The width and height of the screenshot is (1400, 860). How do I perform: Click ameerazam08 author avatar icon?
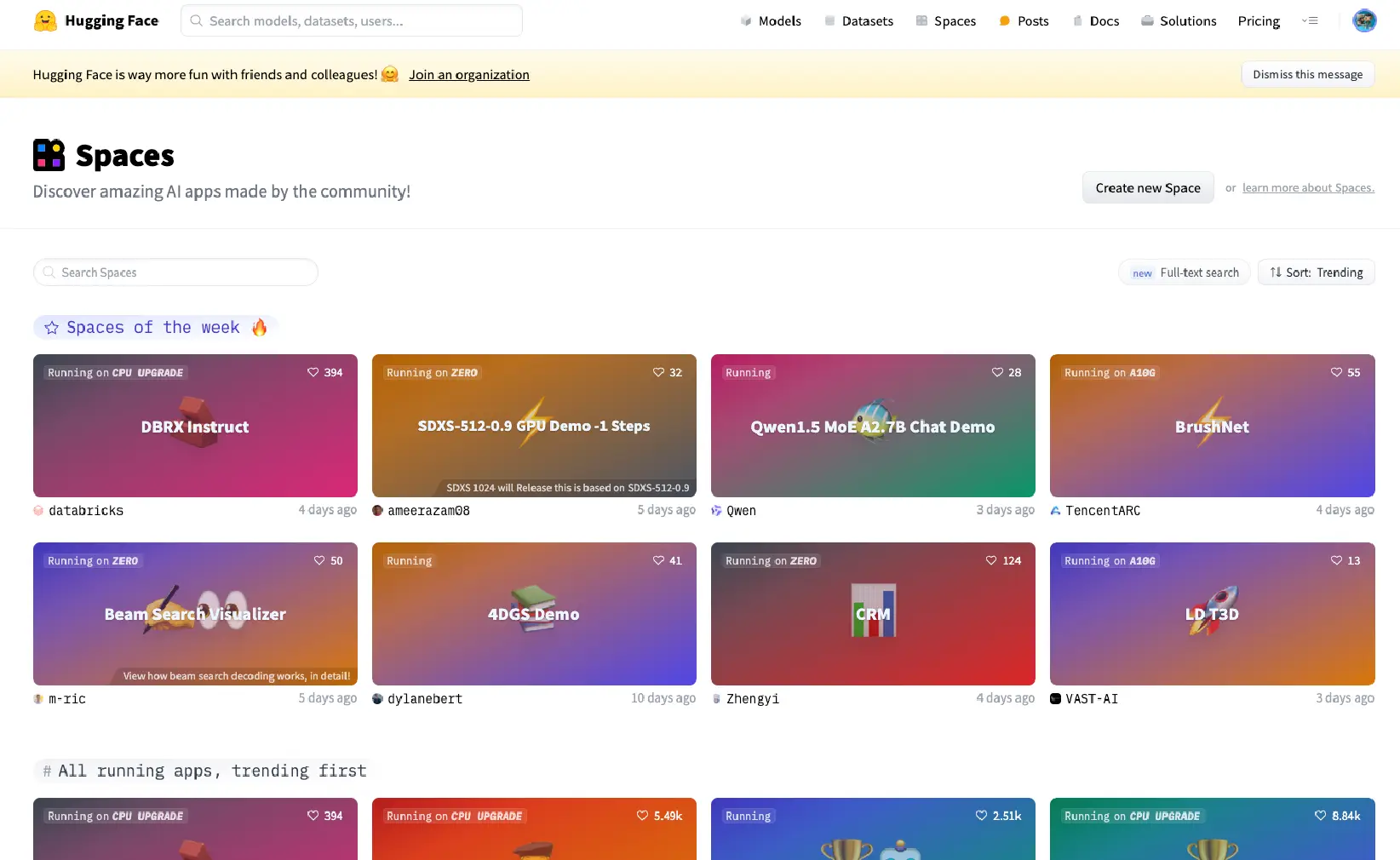click(377, 511)
